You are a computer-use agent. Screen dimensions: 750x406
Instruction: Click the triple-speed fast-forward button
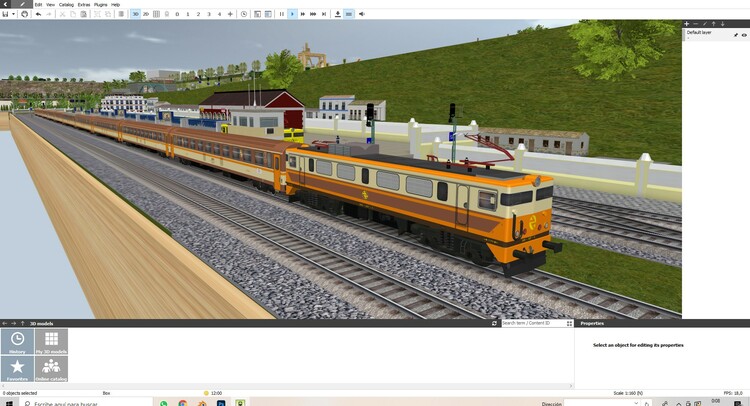pos(313,14)
